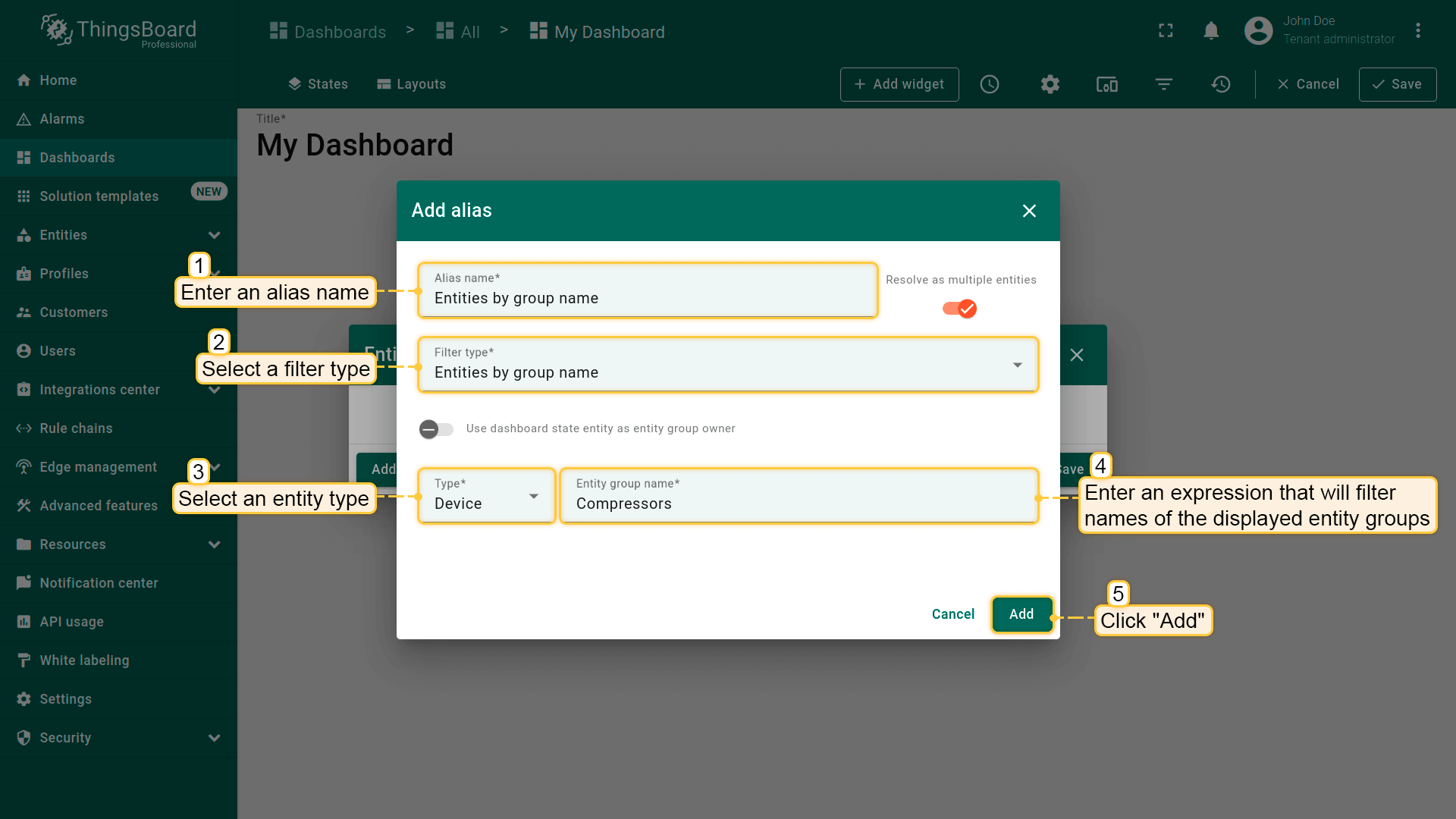Open the Filter type dropdown
1456x819 pixels.
coord(727,365)
